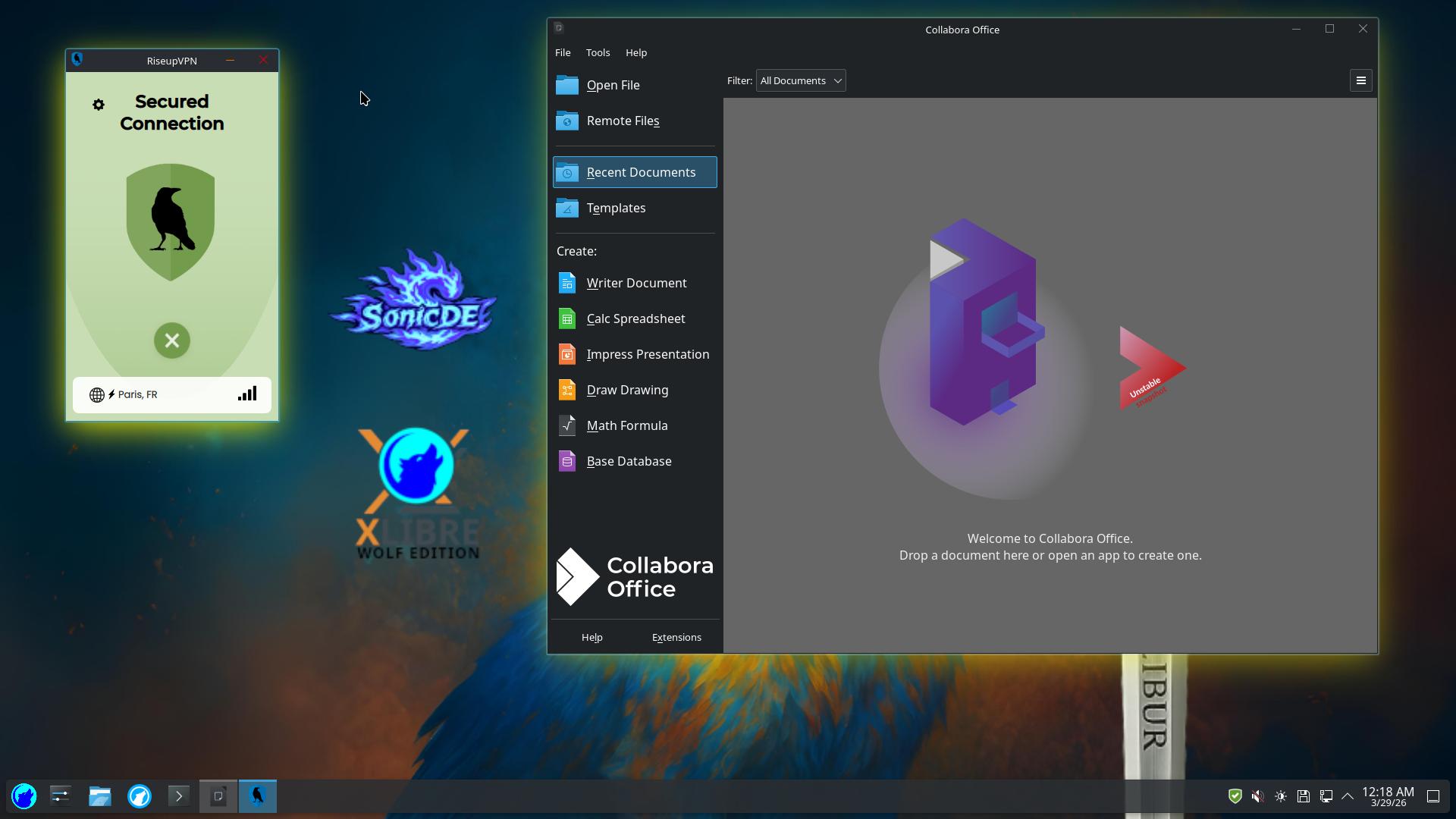
Task: Turn off VPN with round X button
Action: pyautogui.click(x=172, y=340)
